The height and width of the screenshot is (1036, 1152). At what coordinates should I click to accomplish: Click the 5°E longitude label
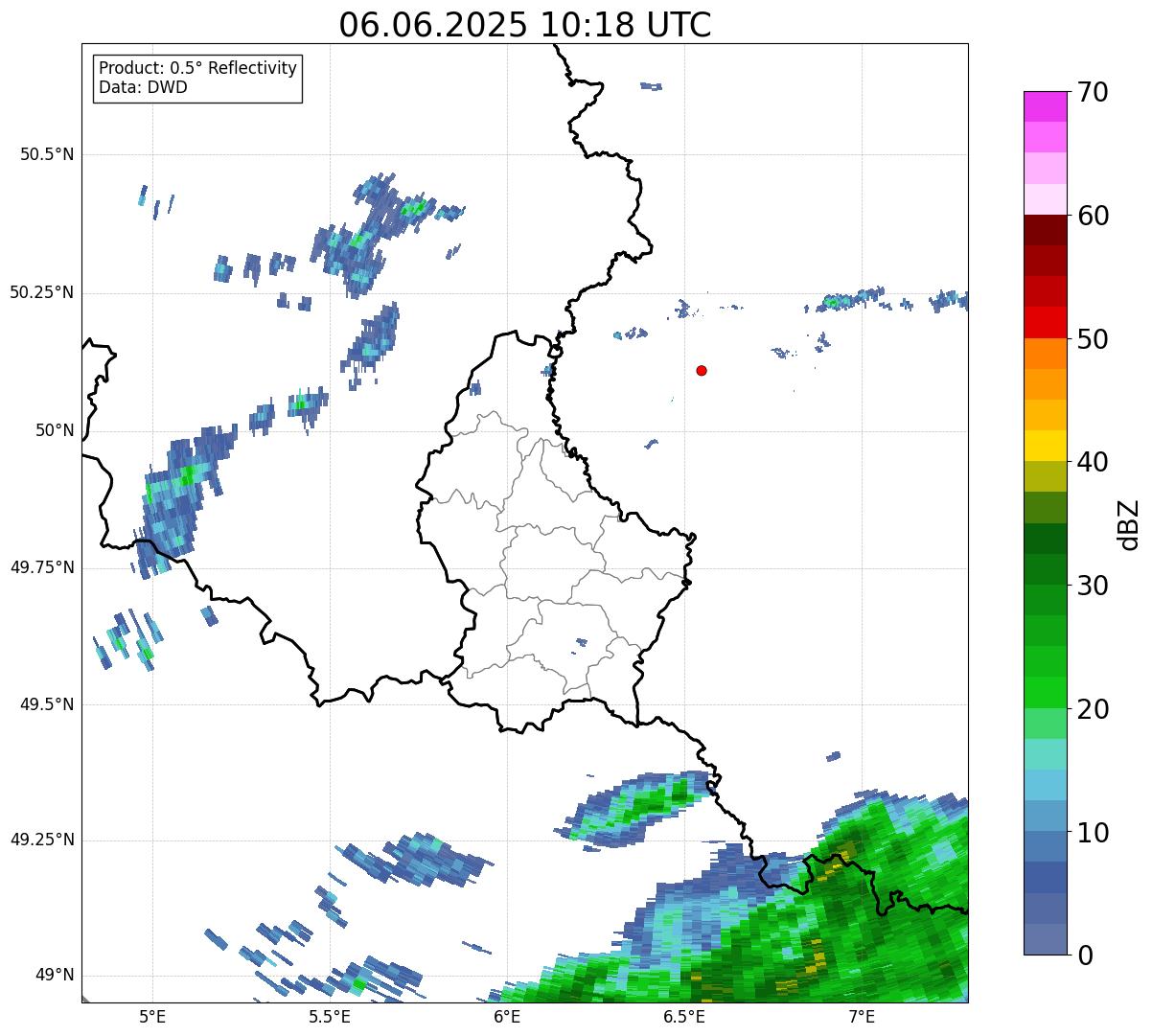pos(152,1016)
